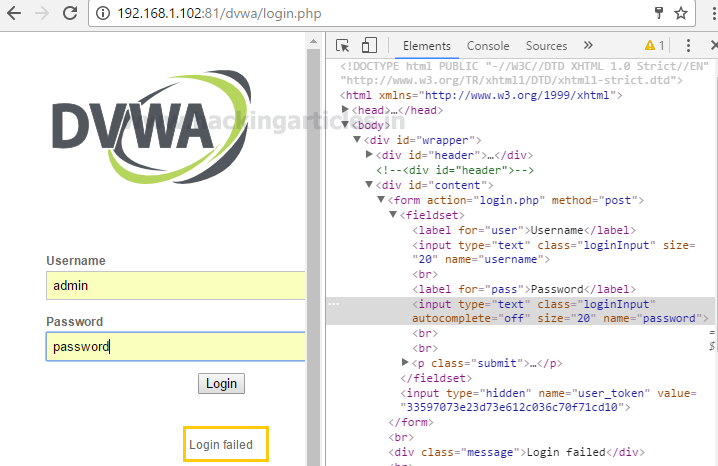Expand the p class submit node
718x466 pixels.
[405, 363]
